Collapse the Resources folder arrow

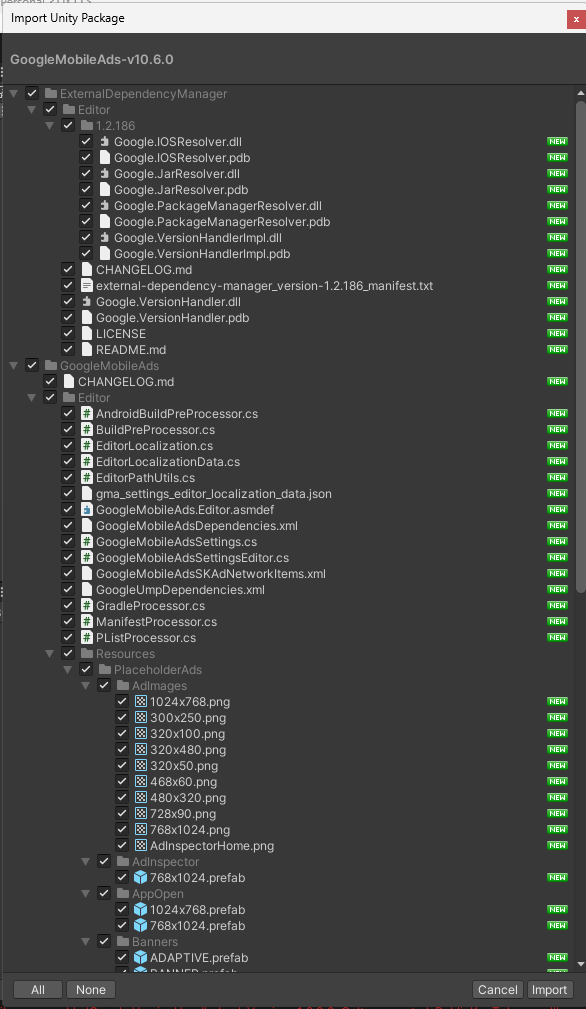49,654
